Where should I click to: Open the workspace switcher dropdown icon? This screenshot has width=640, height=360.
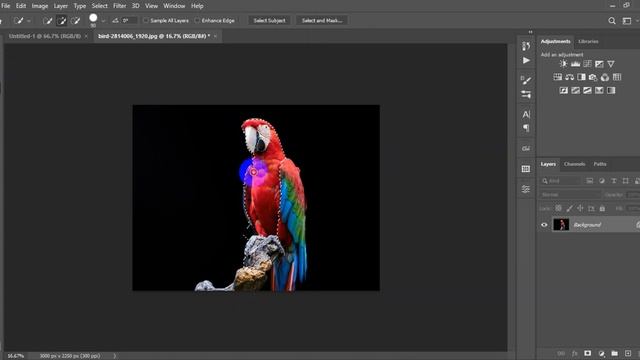click(x=627, y=21)
